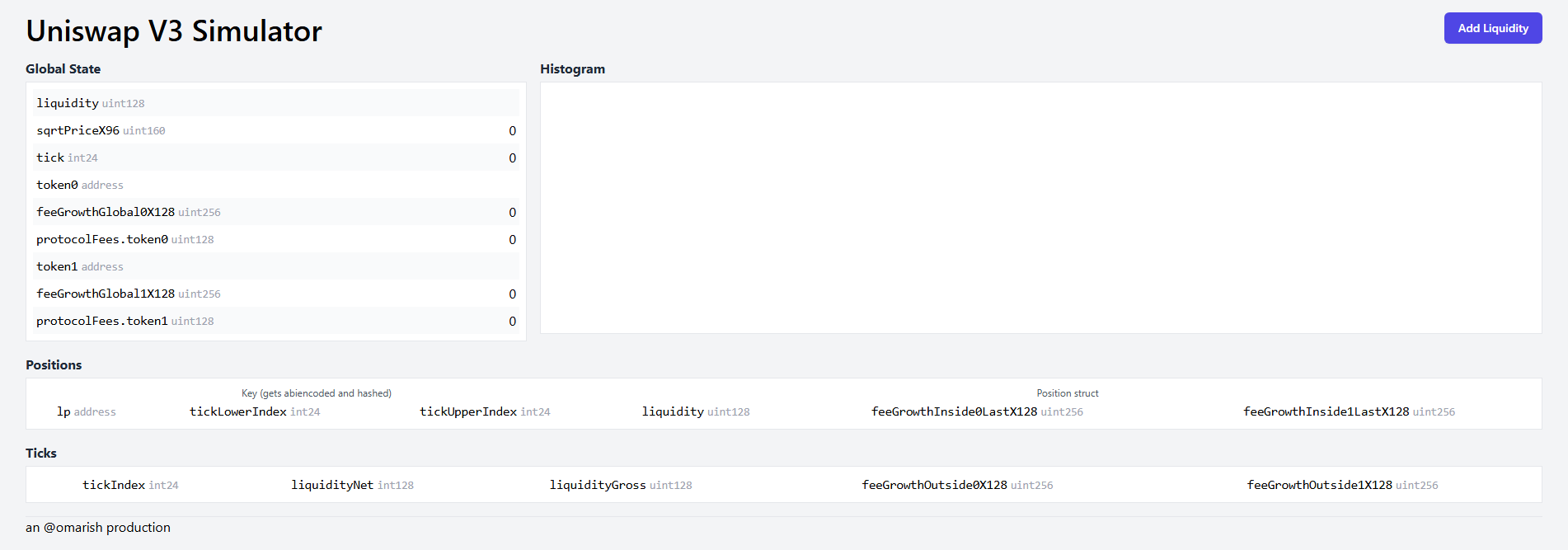Screen dimensions: 1568x550
Task: Select the liquidity uint128 row in Global State
Action: 276,103
